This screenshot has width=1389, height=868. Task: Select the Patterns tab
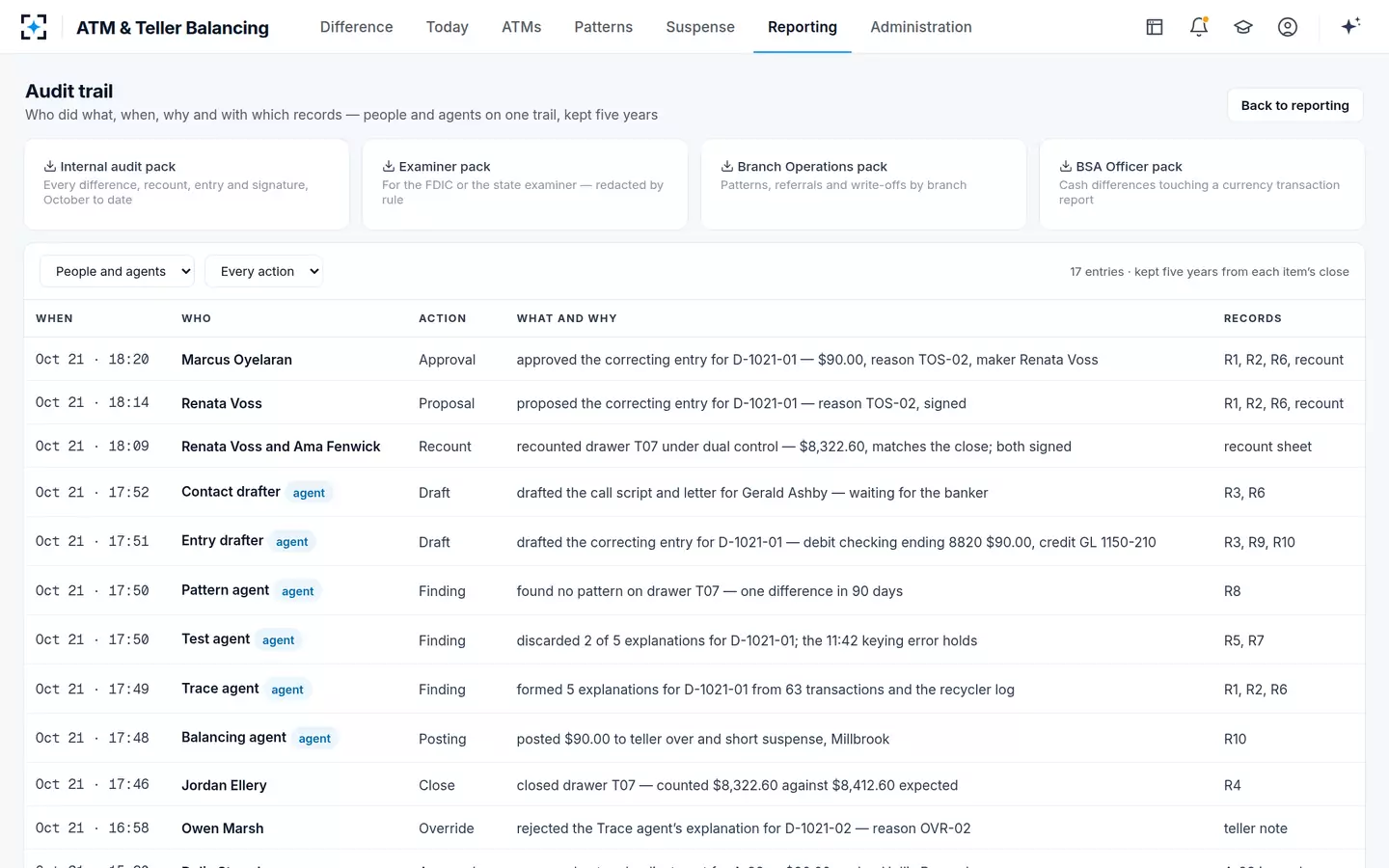click(x=604, y=27)
